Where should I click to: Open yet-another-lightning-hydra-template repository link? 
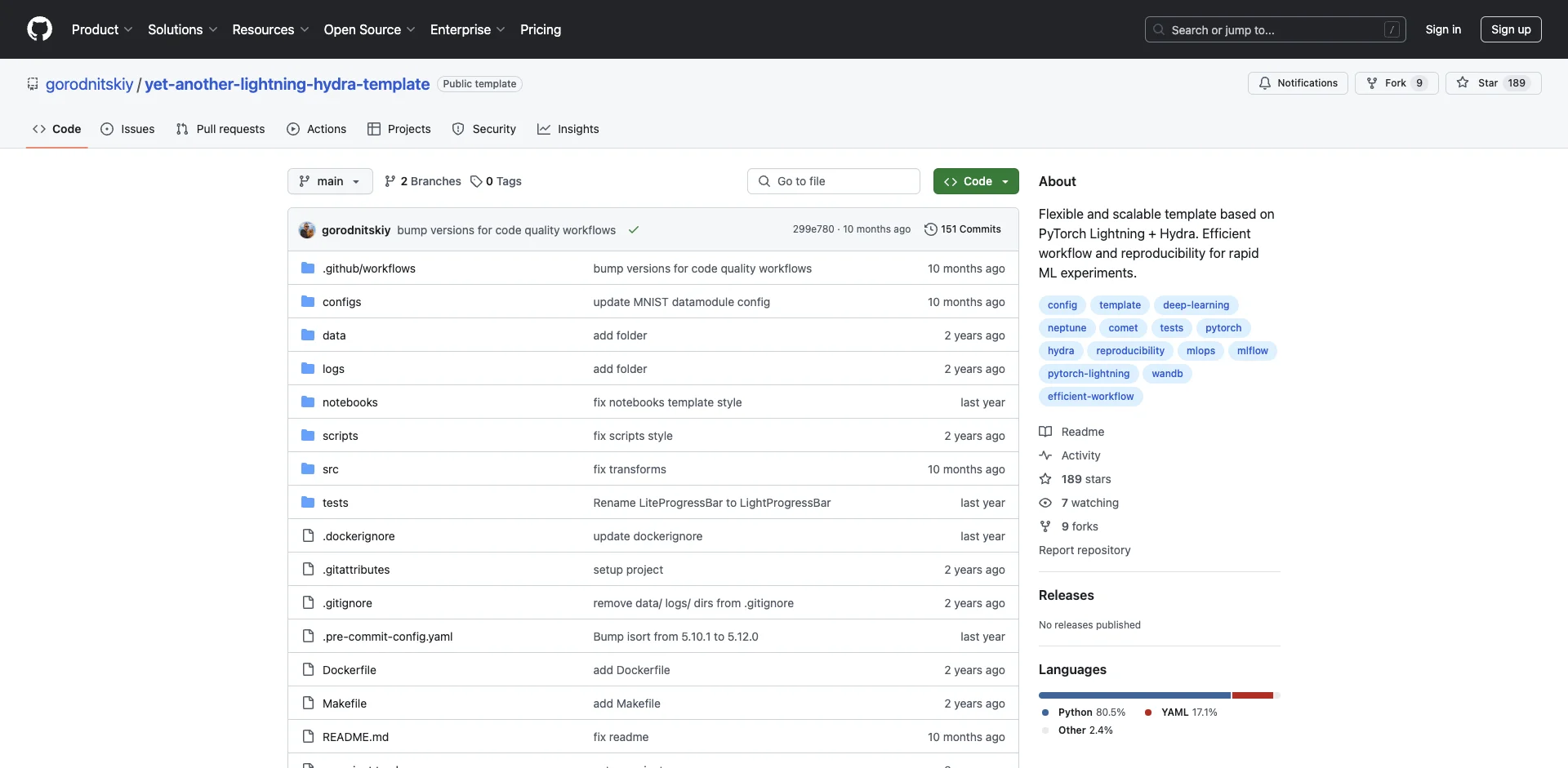point(287,84)
